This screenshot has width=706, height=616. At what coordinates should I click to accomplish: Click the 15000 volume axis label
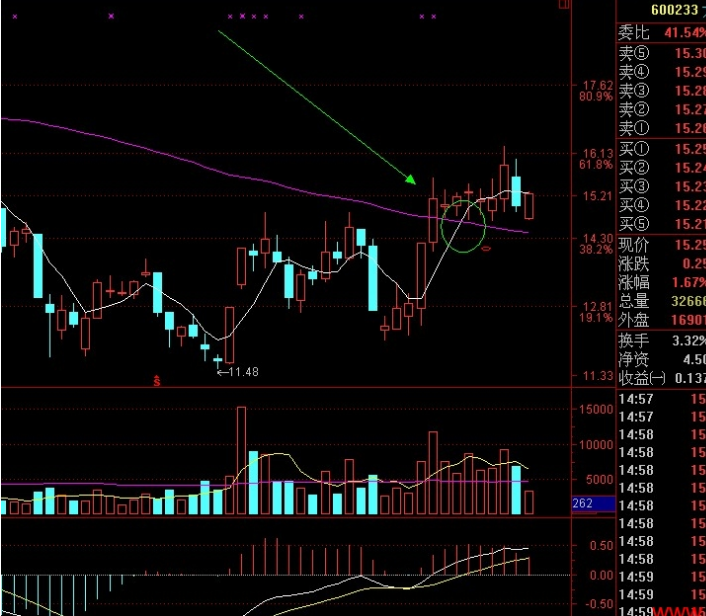596,409
